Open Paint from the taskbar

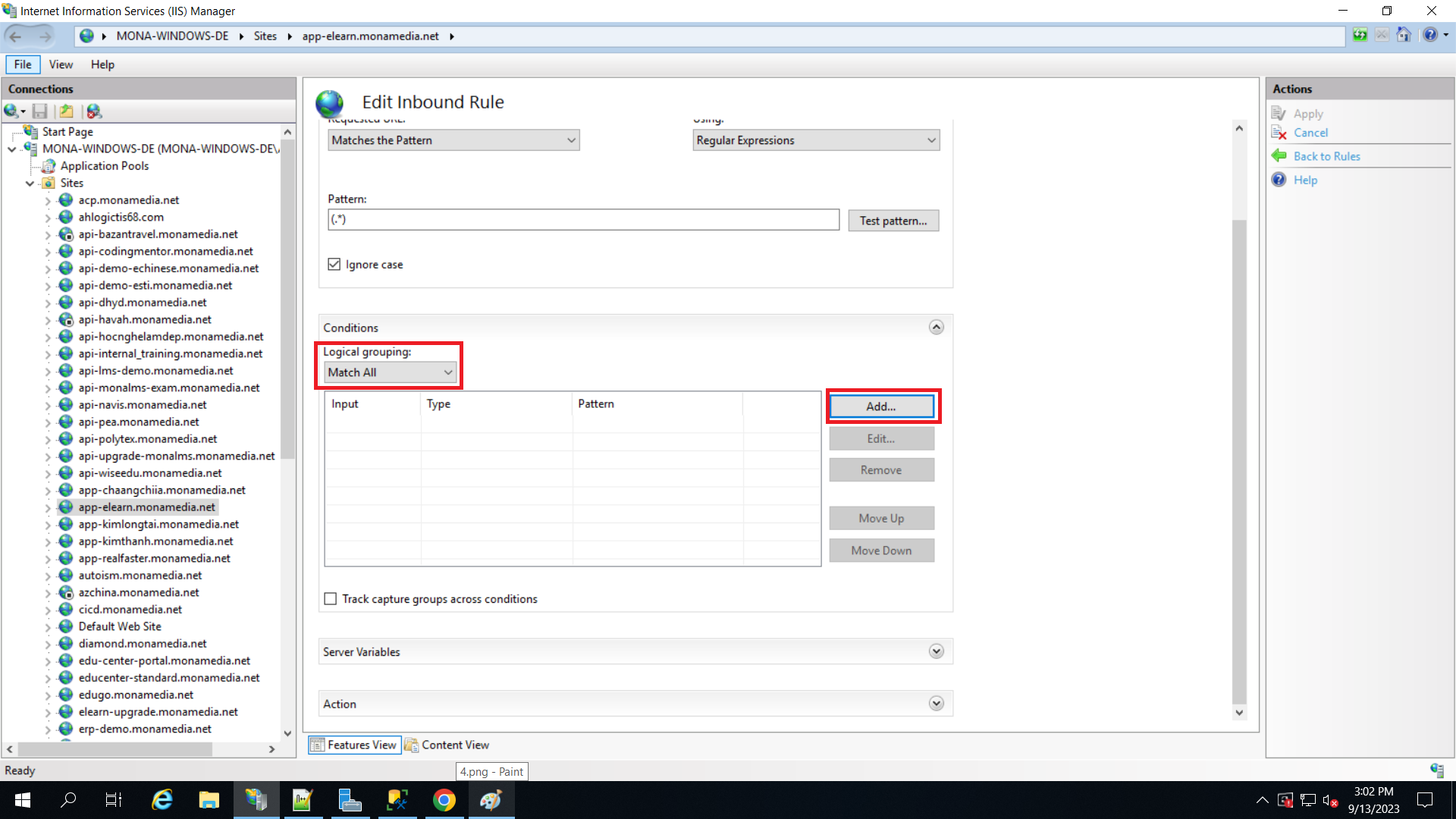point(491,800)
